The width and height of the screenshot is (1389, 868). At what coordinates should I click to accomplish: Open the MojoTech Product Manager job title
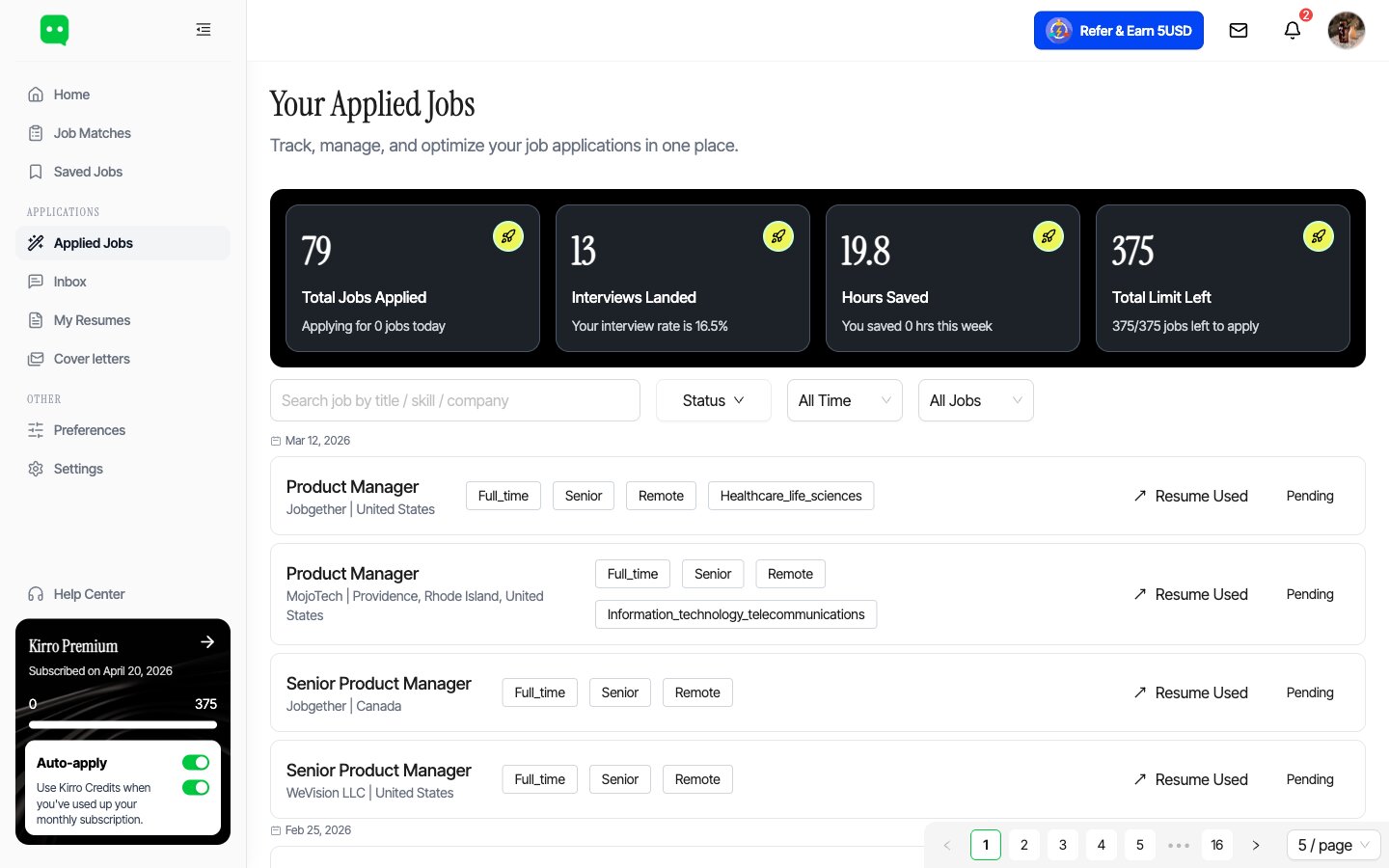(x=352, y=574)
